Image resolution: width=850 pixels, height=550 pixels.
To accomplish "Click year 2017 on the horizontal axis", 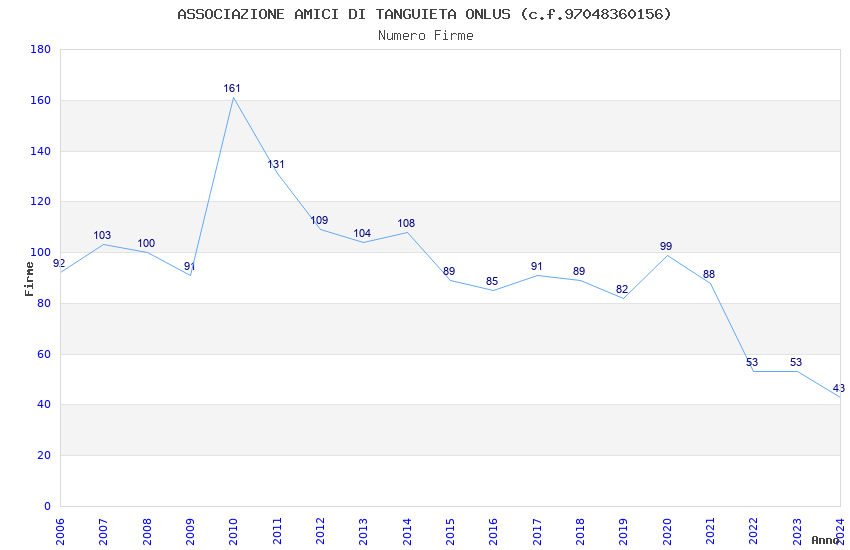I will (537, 532).
